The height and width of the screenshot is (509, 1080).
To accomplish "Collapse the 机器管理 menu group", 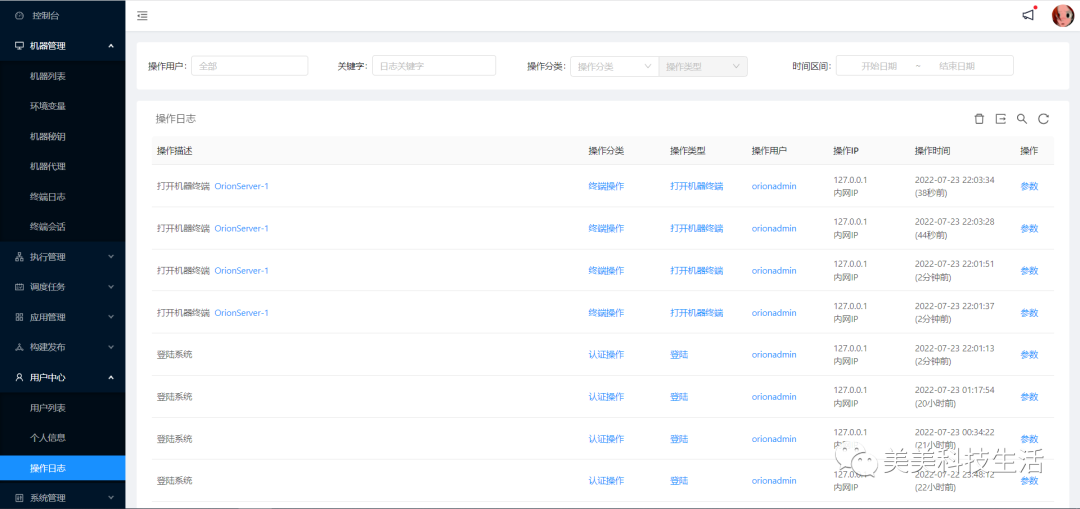I will [63, 46].
